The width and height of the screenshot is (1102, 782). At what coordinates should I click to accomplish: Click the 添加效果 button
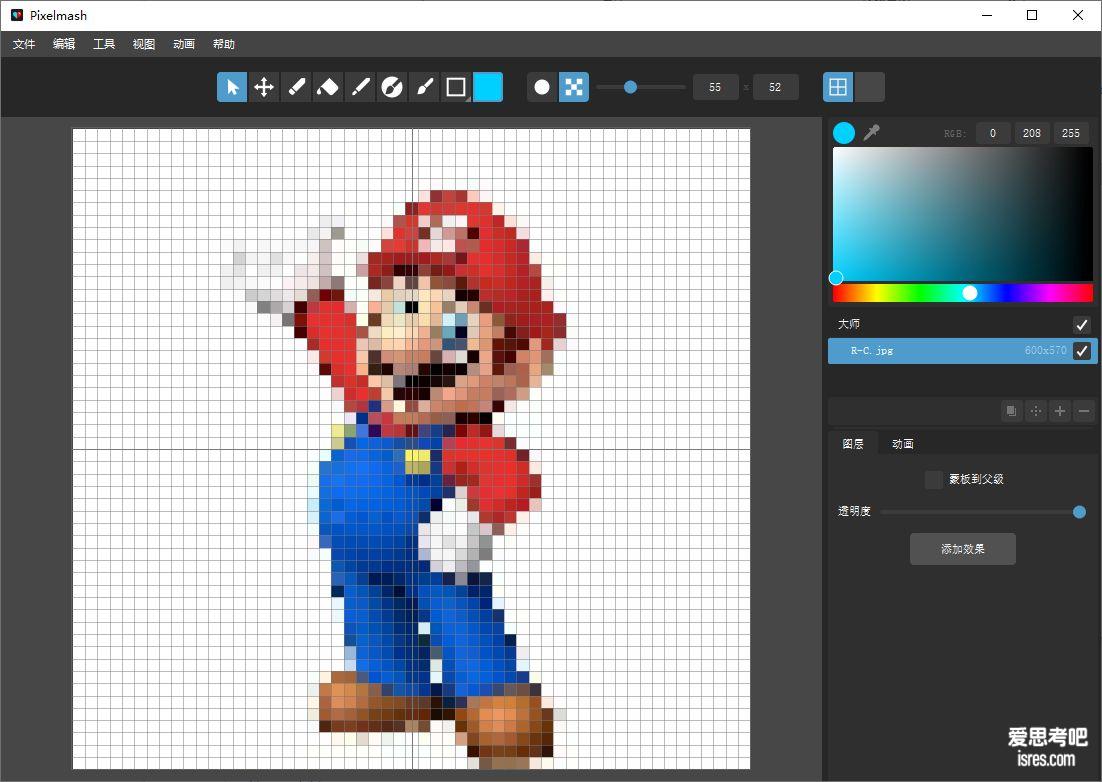(x=963, y=549)
